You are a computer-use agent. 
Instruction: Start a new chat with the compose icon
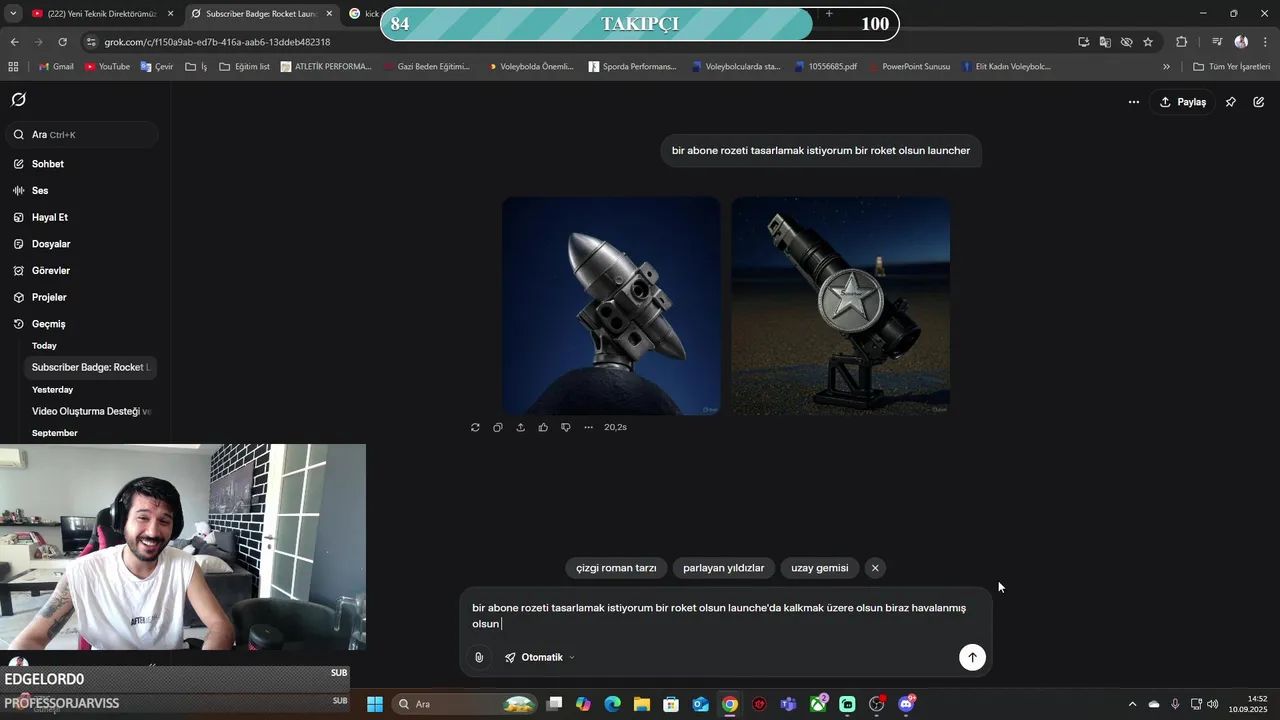1259,102
